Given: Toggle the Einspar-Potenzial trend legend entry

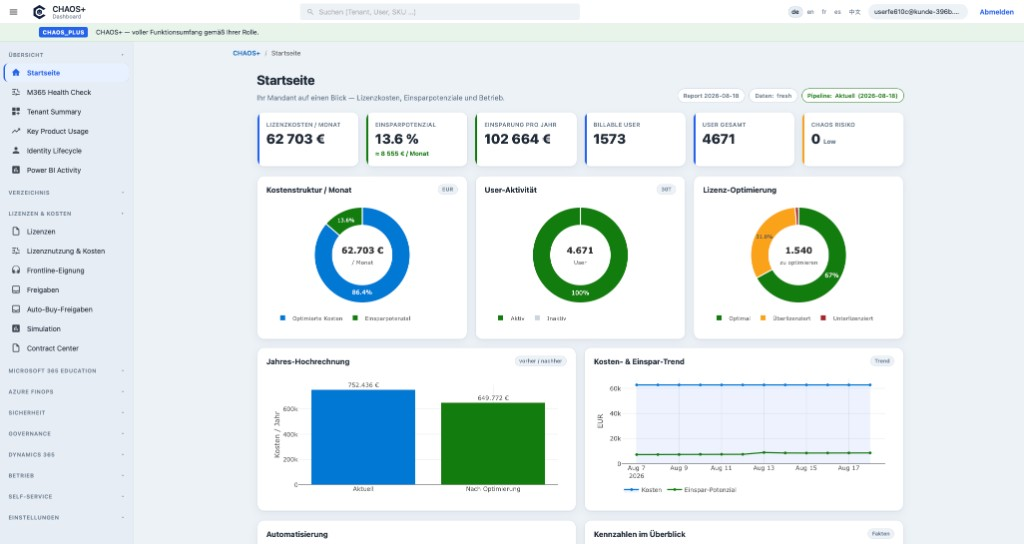Looking at the screenshot, I should coord(701,489).
